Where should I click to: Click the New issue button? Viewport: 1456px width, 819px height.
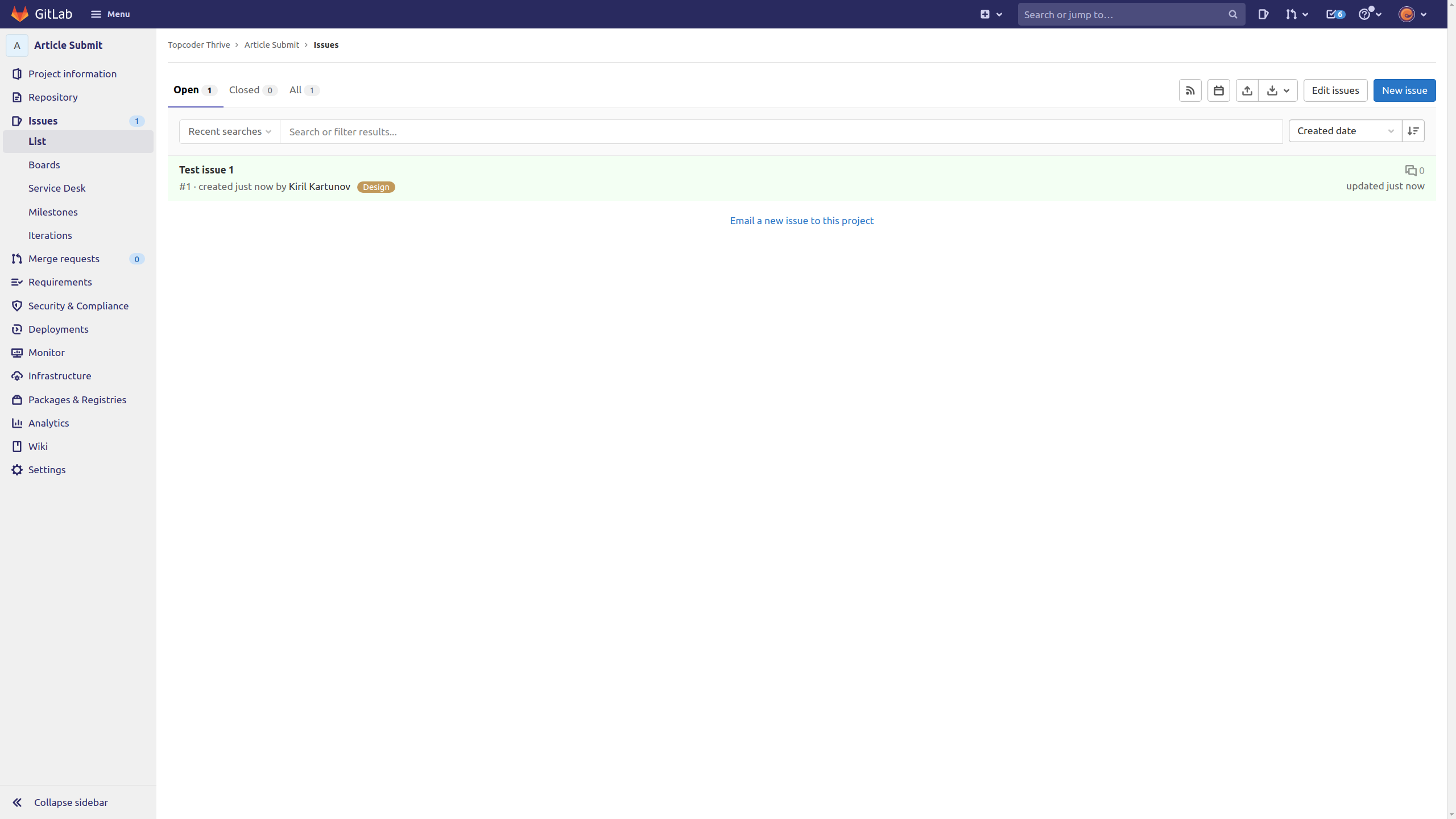click(x=1404, y=90)
